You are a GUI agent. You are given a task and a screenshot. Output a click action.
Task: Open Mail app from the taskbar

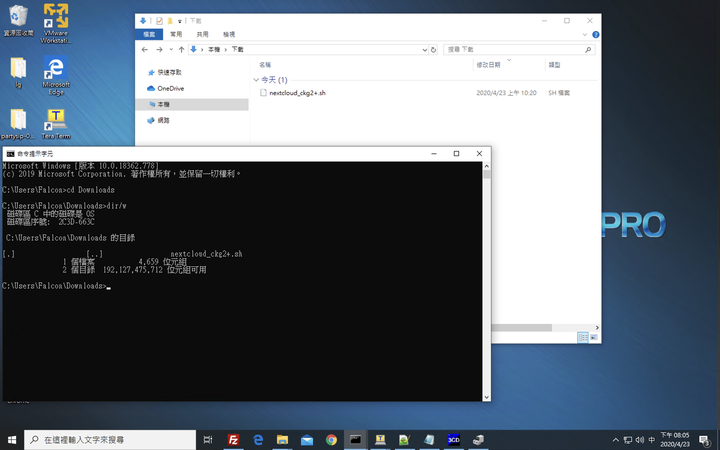click(307, 440)
